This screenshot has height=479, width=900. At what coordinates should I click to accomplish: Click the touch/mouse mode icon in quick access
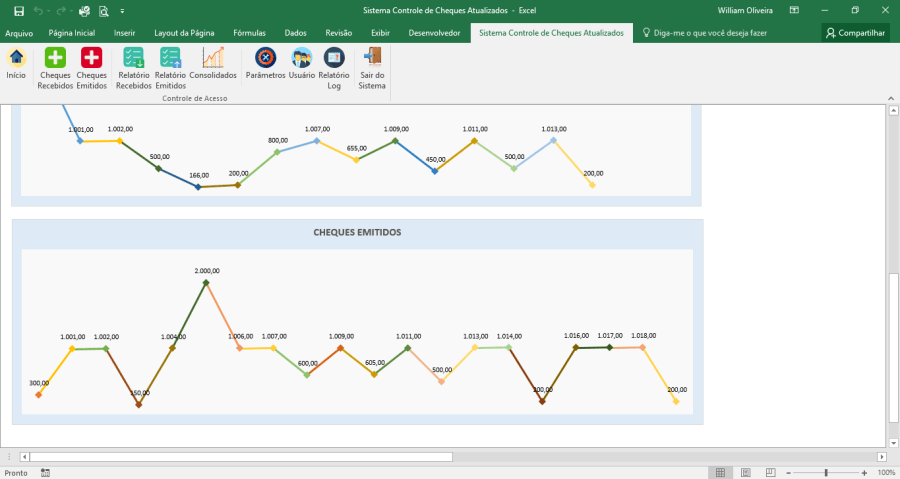pos(84,11)
